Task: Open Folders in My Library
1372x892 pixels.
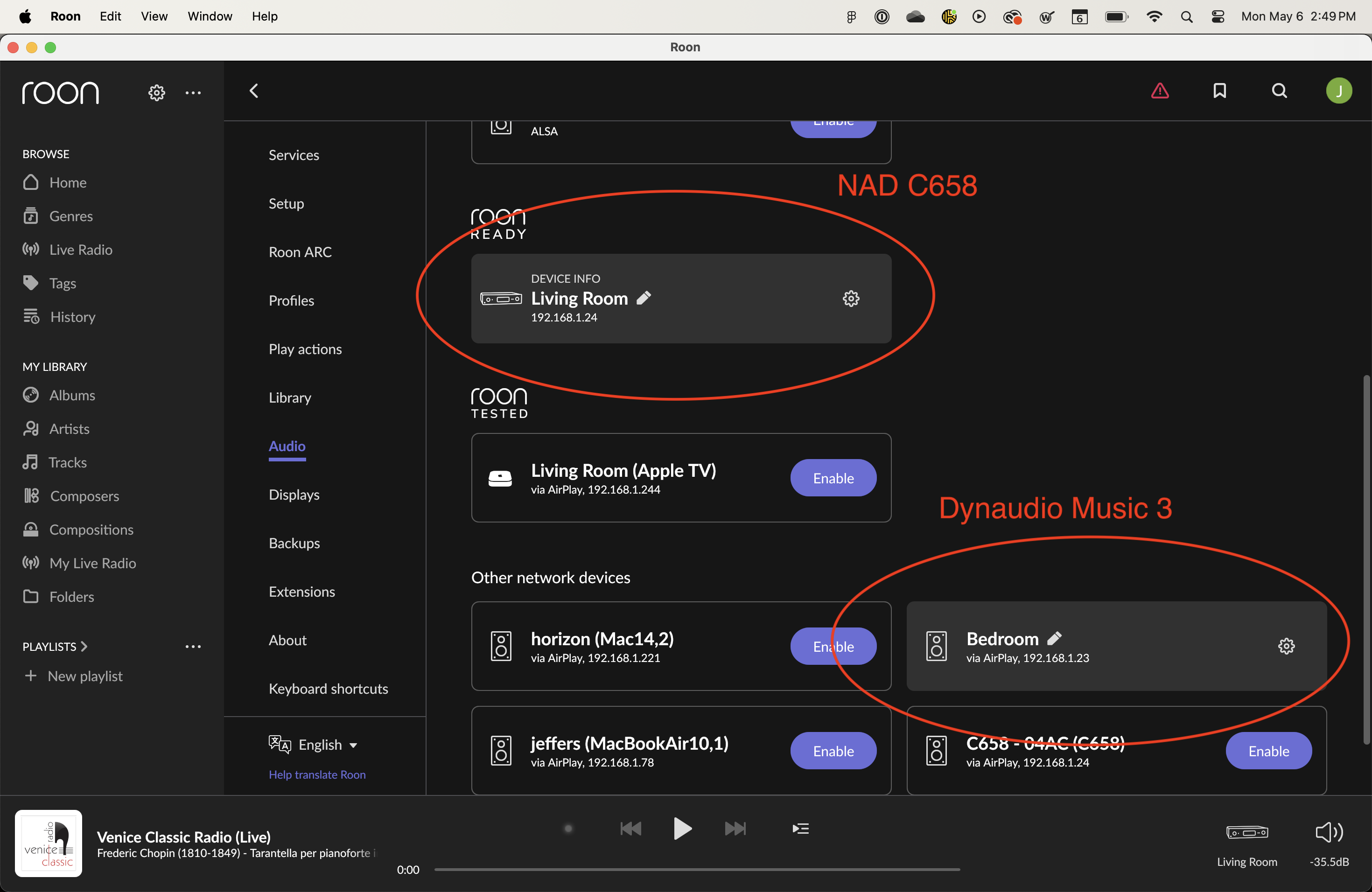Action: click(58, 596)
